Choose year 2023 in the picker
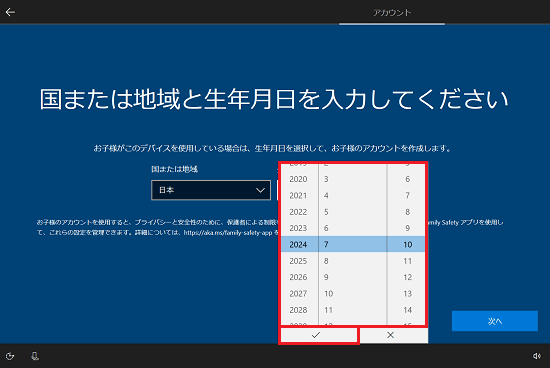550x368 pixels. pos(299,228)
